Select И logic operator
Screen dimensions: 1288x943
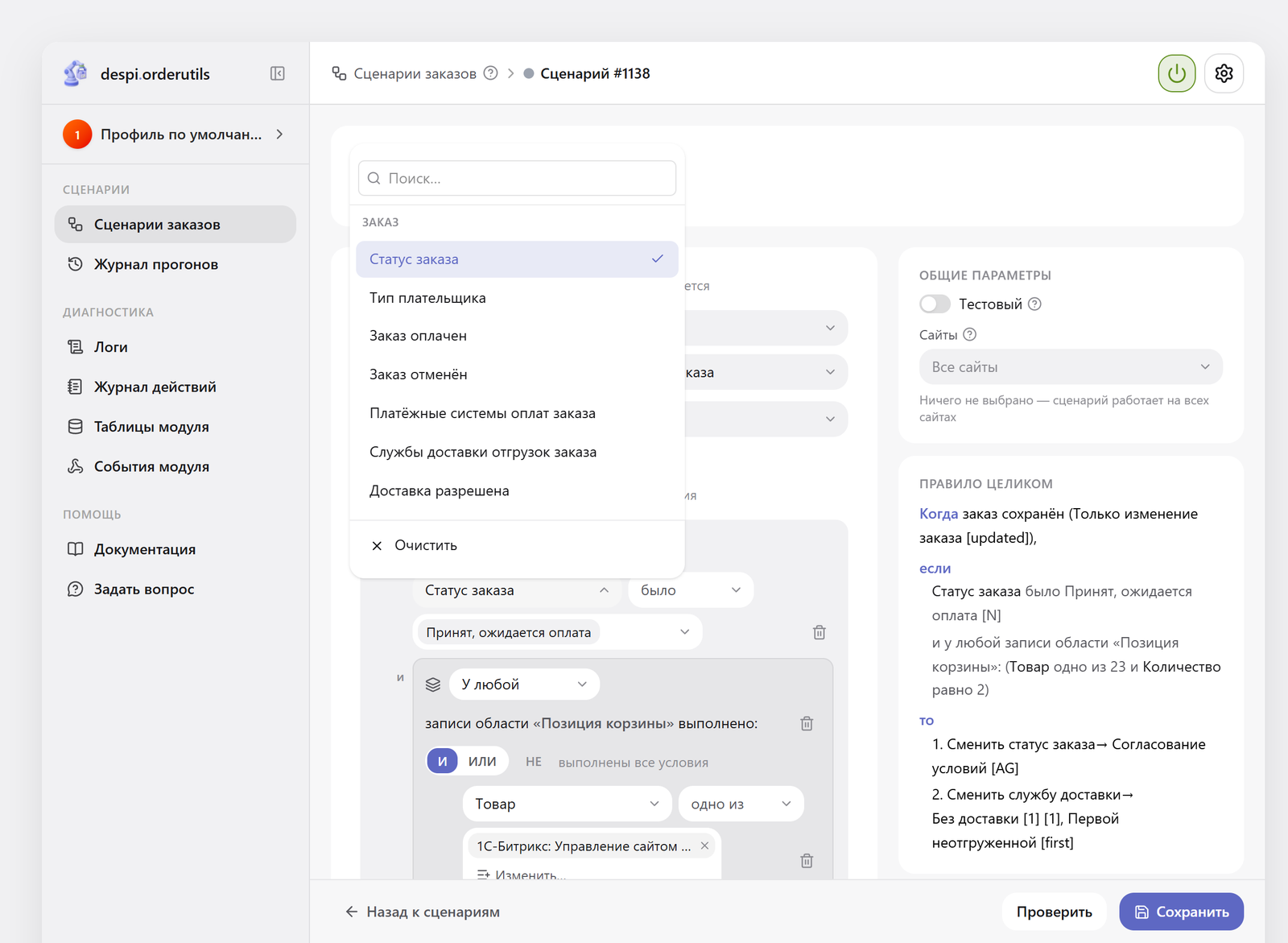click(x=442, y=761)
